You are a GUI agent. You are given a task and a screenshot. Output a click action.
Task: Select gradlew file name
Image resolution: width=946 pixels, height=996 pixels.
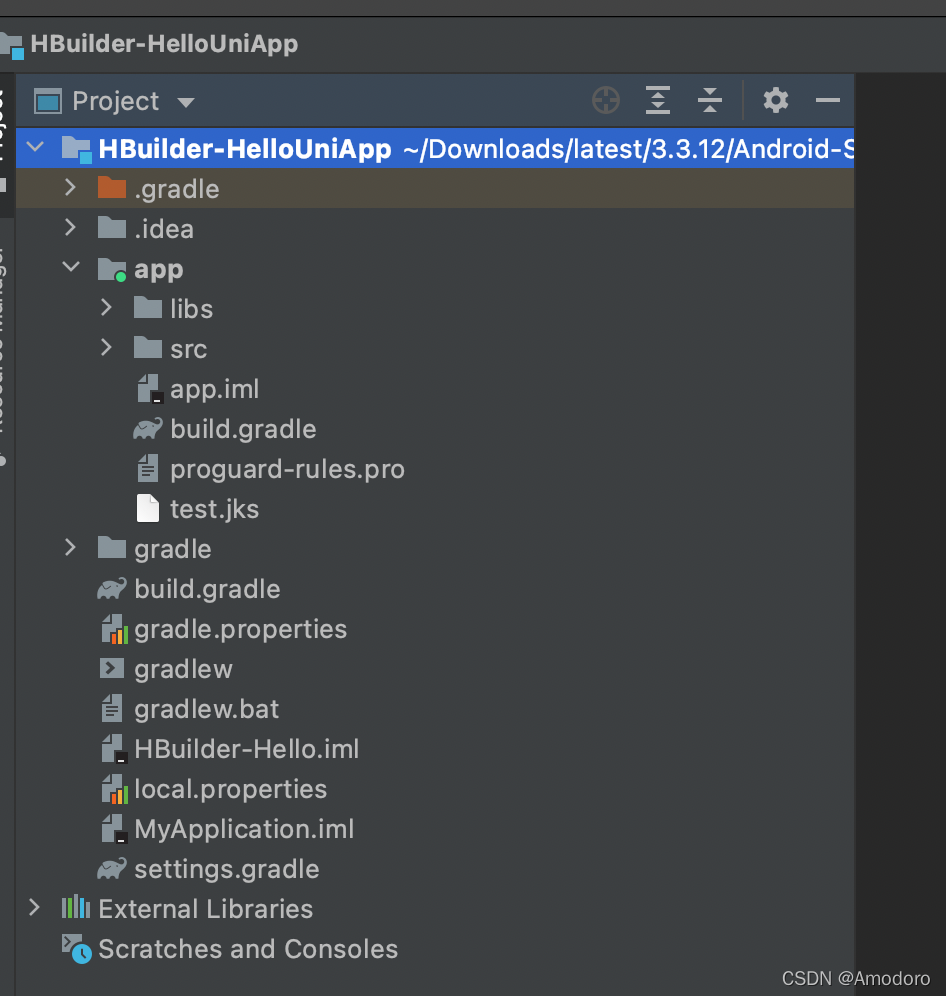coord(184,670)
